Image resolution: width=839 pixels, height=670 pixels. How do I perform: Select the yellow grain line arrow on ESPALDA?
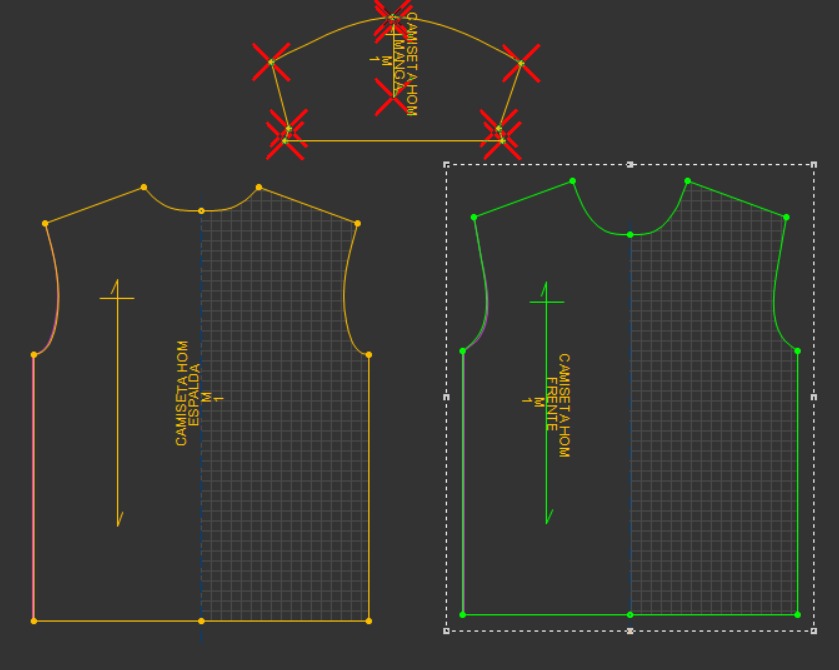[117, 402]
